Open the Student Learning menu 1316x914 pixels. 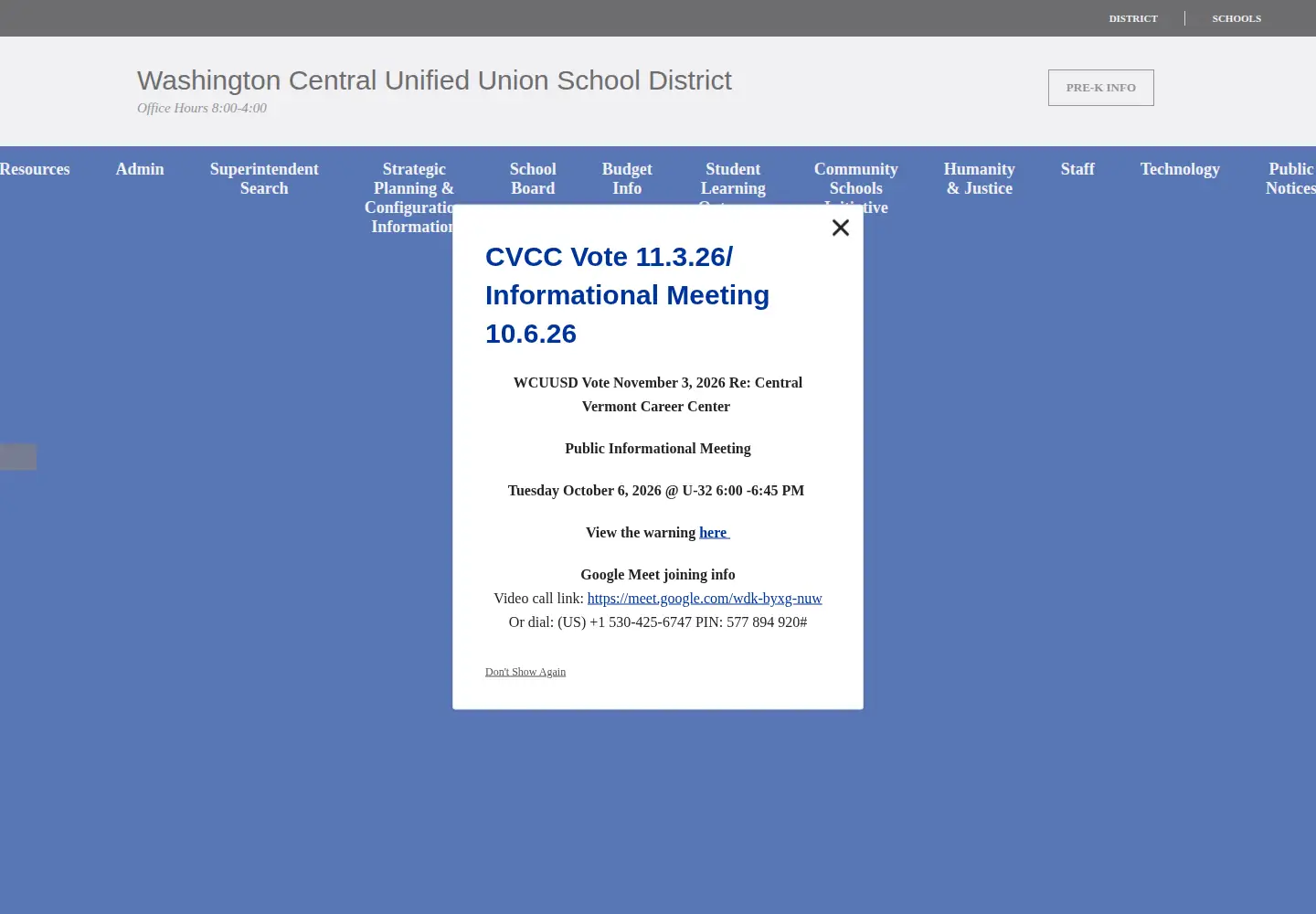pyautogui.click(x=733, y=178)
